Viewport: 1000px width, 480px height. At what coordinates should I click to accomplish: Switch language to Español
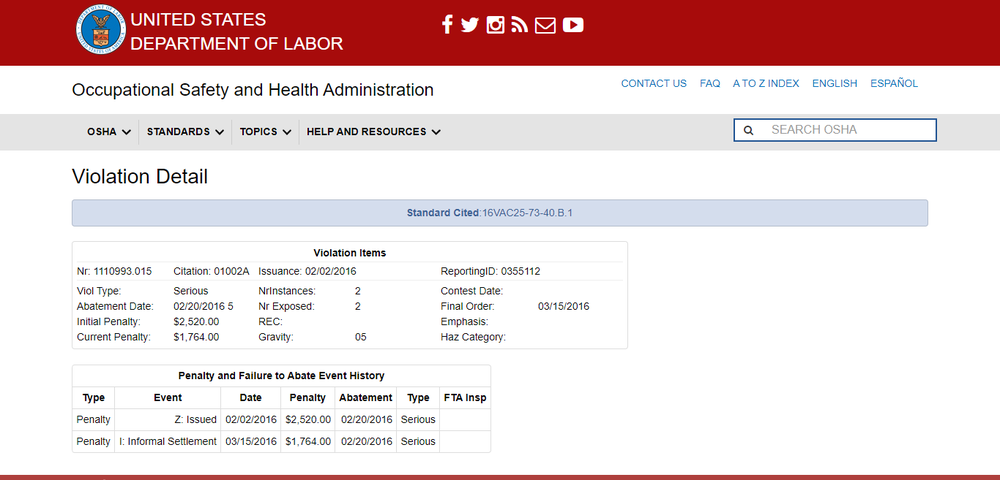894,84
